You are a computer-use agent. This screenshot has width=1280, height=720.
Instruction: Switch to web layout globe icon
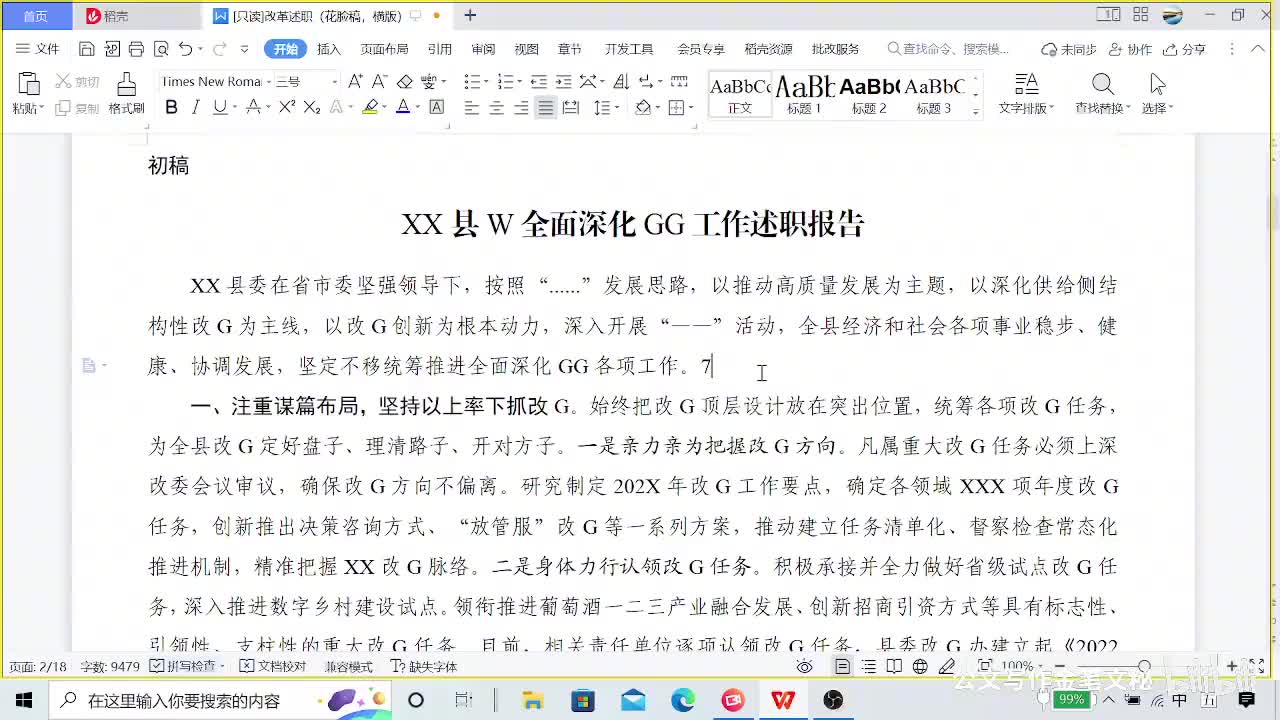(x=920, y=667)
